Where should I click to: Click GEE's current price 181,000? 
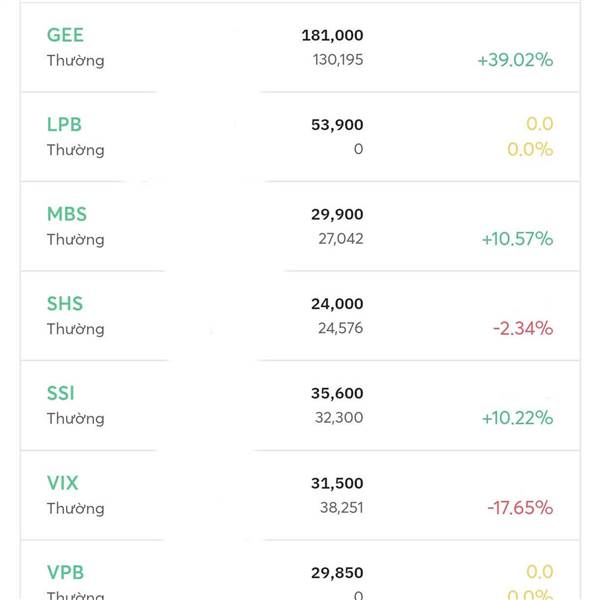click(332, 35)
